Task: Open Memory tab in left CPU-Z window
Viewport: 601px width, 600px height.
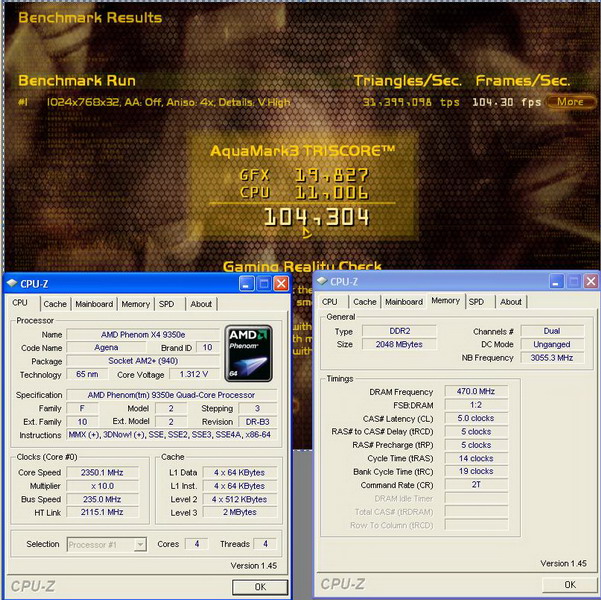Action: tap(135, 304)
